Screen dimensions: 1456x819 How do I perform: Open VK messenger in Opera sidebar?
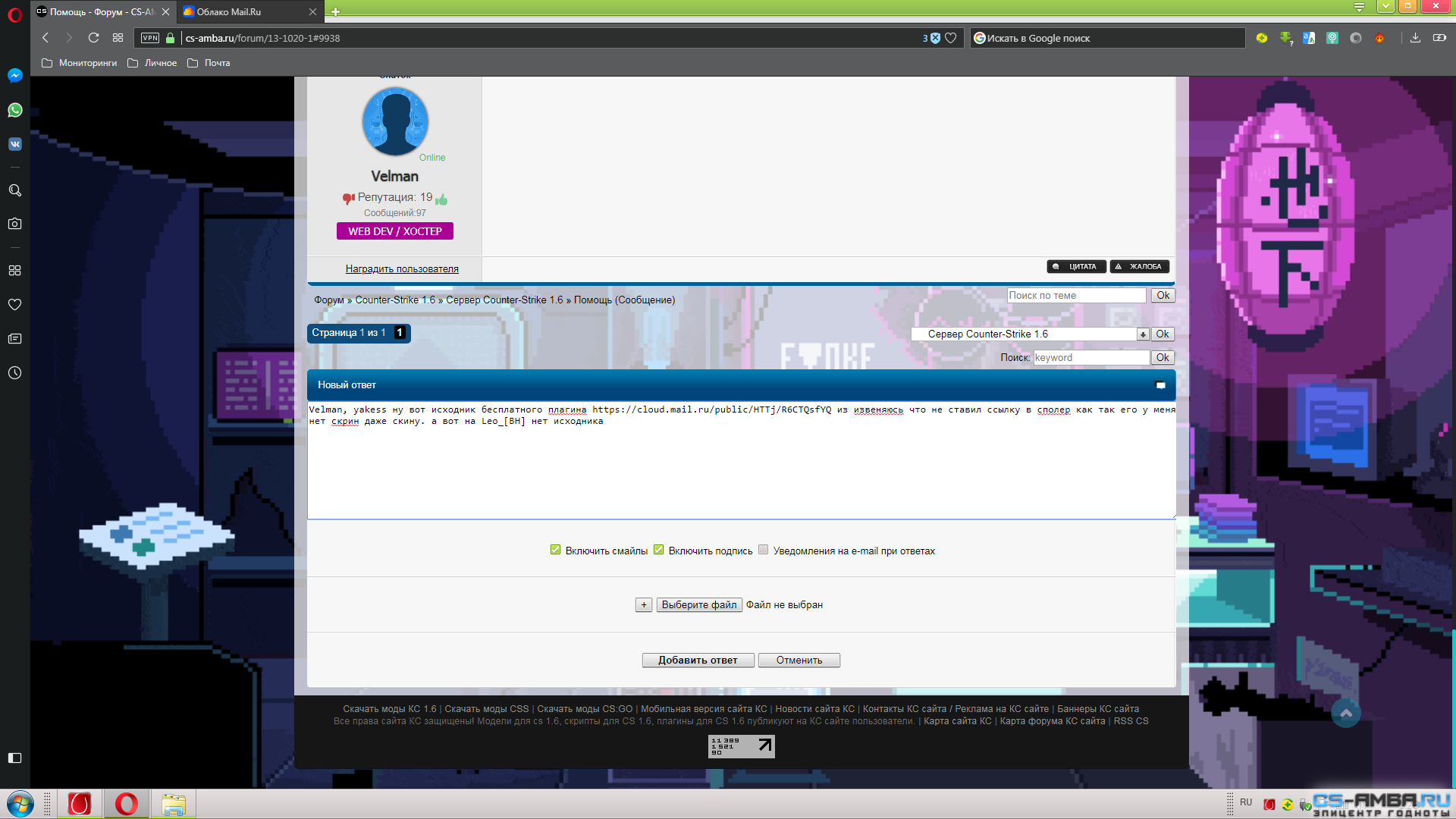(14, 144)
